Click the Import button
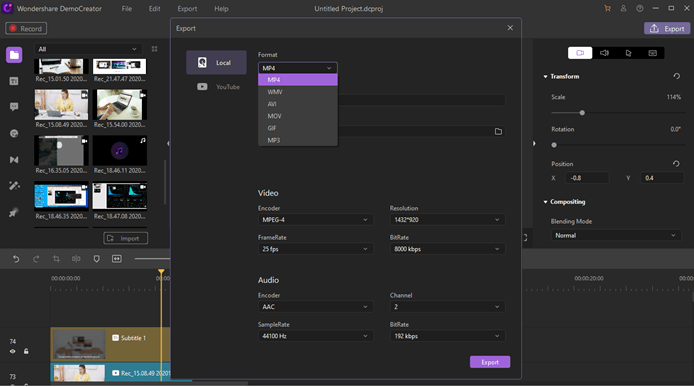 (x=126, y=238)
